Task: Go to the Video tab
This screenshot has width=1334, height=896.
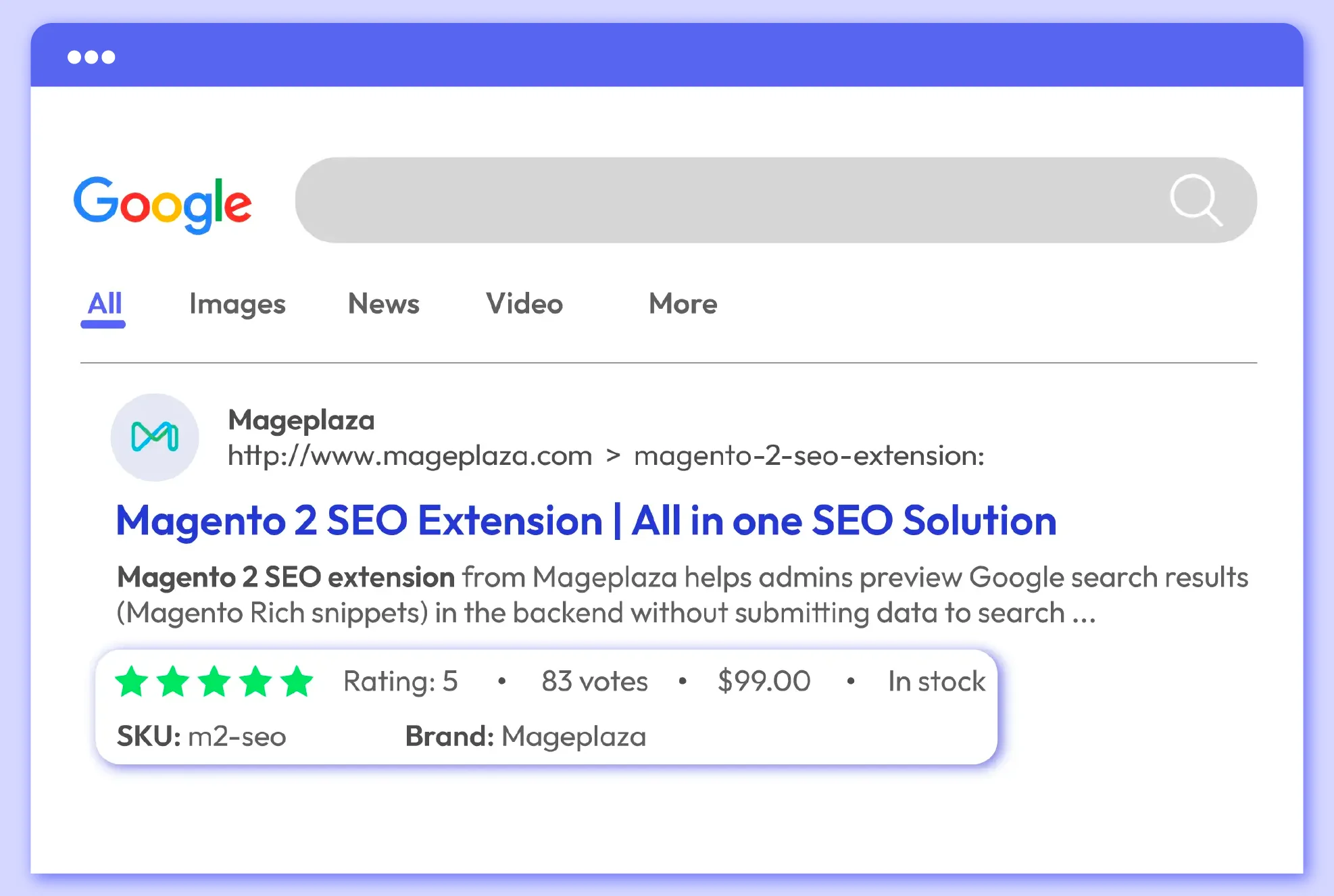Action: pos(524,305)
